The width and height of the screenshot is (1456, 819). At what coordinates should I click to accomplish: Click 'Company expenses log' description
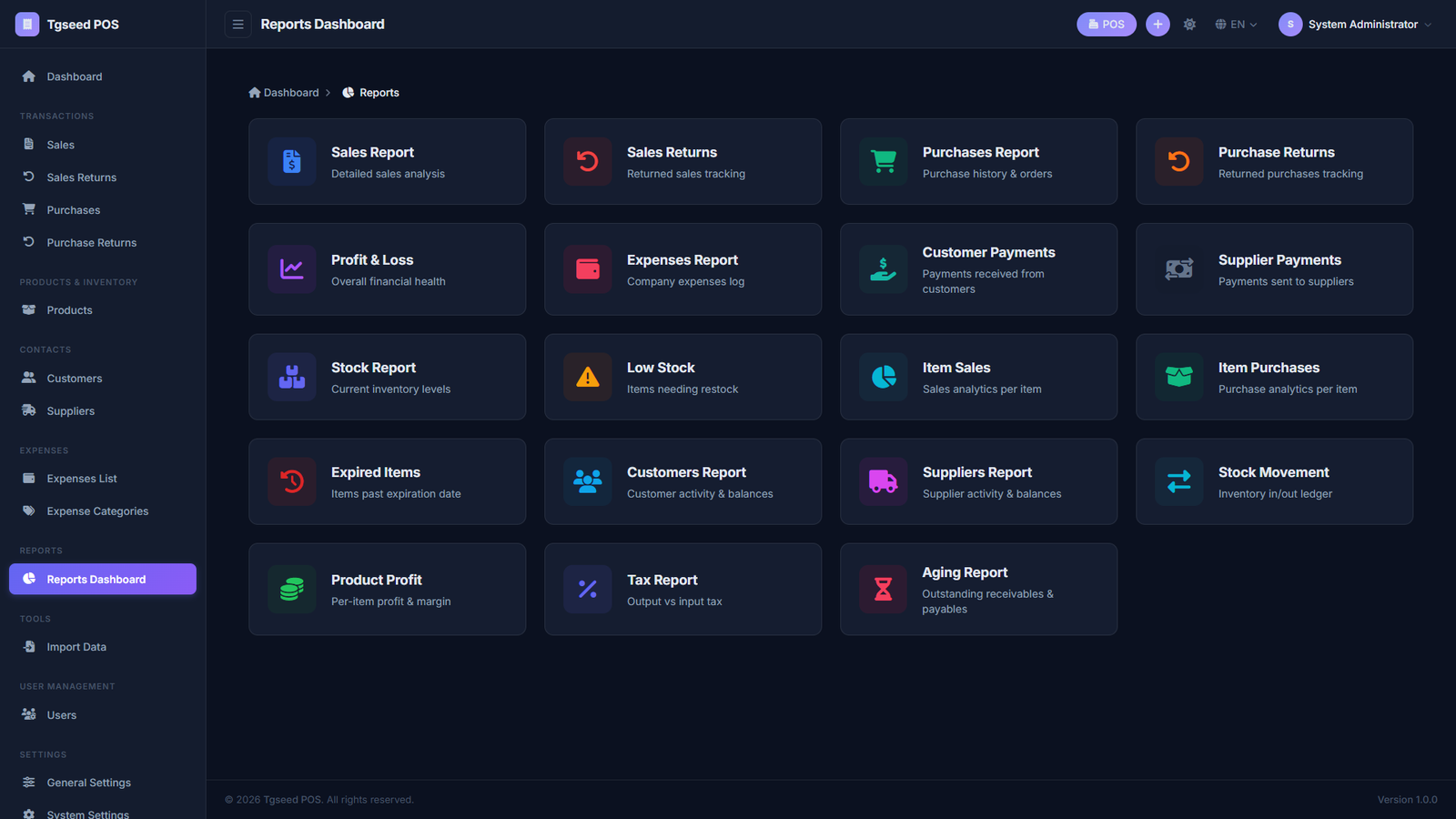tap(685, 282)
